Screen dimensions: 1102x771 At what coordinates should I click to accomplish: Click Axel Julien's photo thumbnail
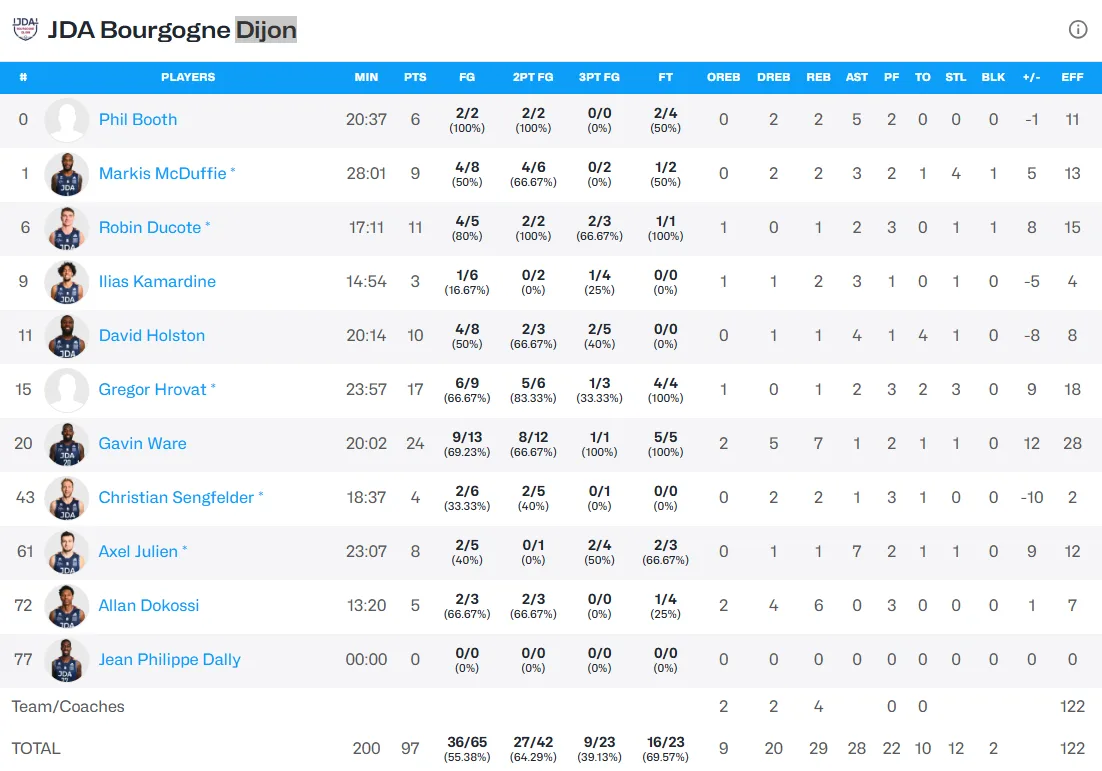pyautogui.click(x=67, y=552)
